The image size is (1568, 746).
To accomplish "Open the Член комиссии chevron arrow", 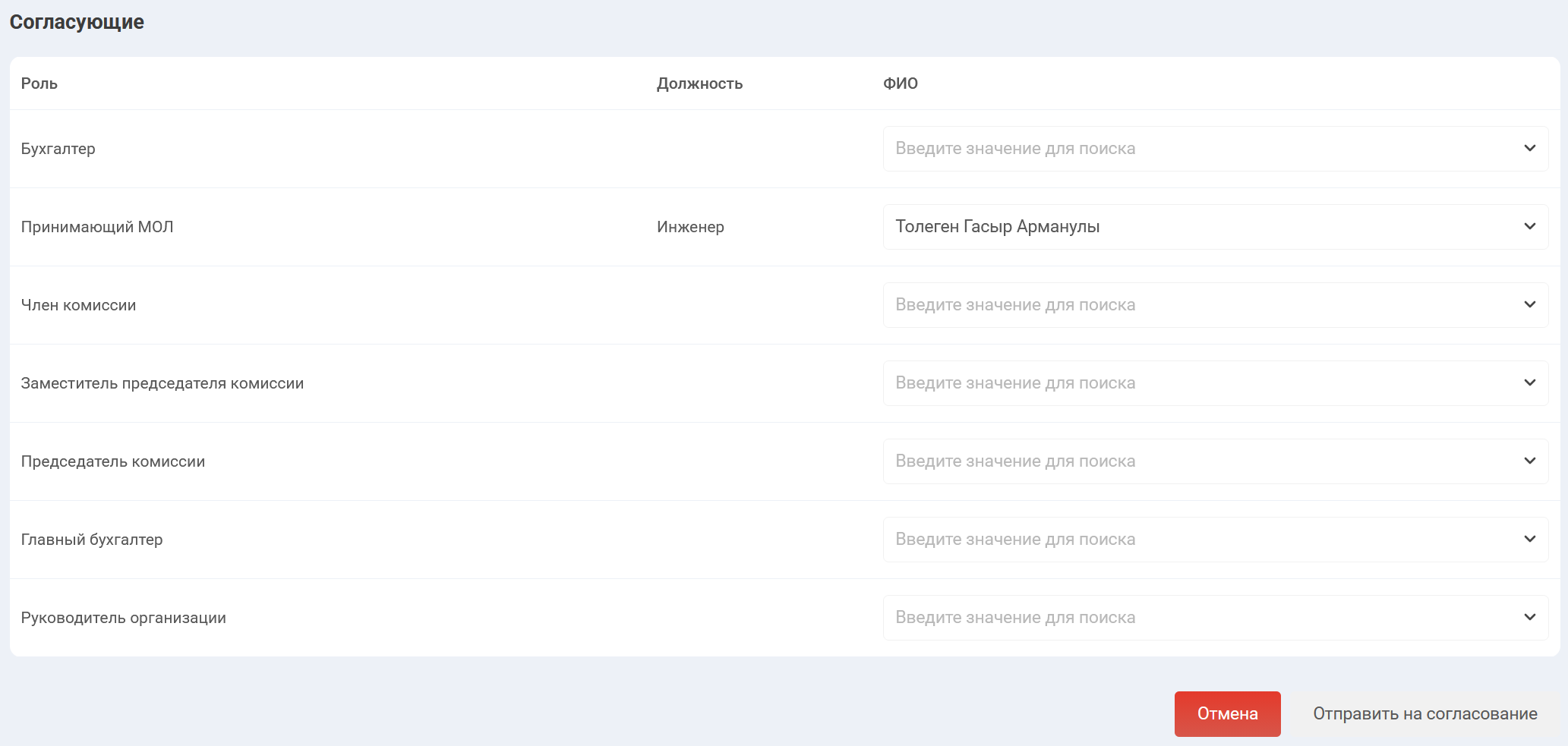I will [1529, 304].
